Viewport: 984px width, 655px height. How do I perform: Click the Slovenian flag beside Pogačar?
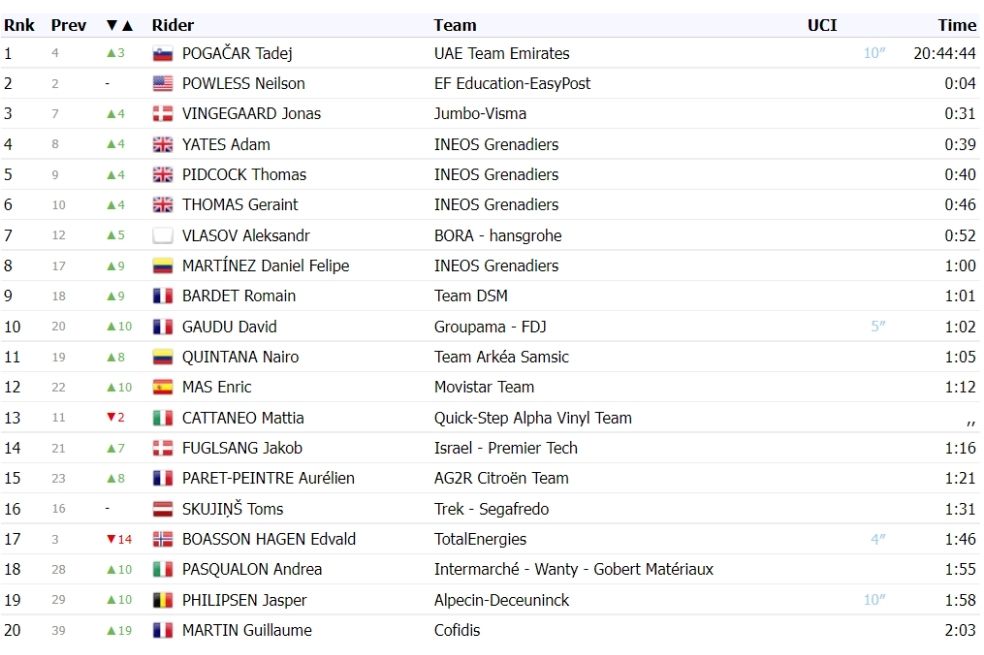click(x=163, y=54)
